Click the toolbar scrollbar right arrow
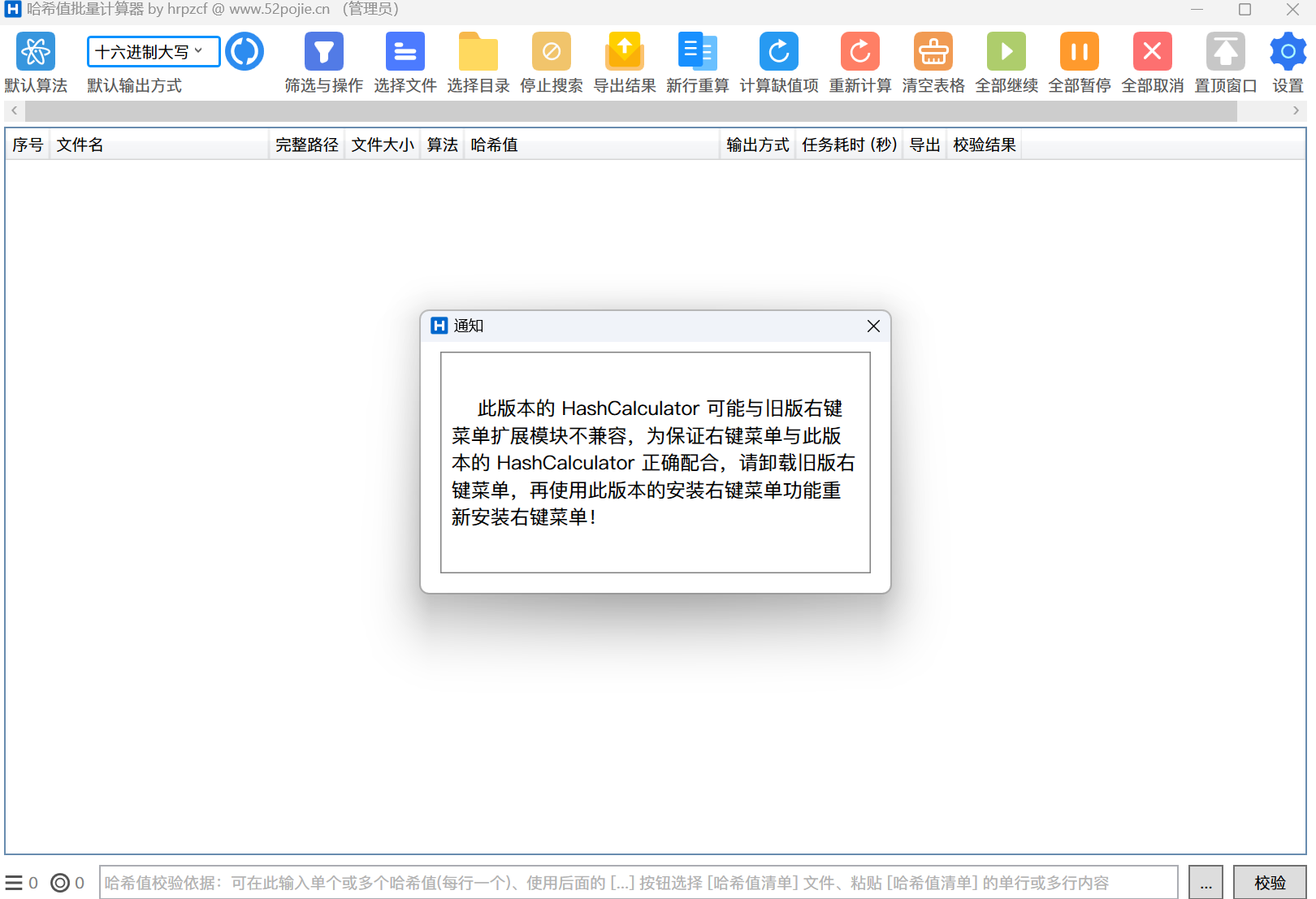 (1296, 110)
